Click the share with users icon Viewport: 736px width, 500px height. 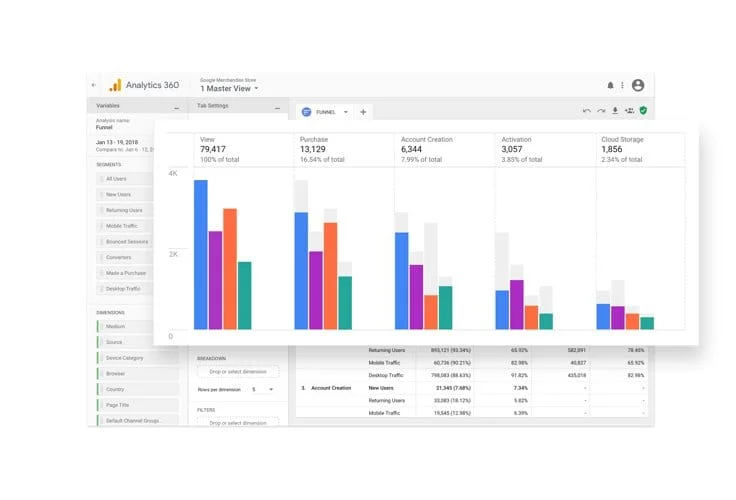[629, 111]
